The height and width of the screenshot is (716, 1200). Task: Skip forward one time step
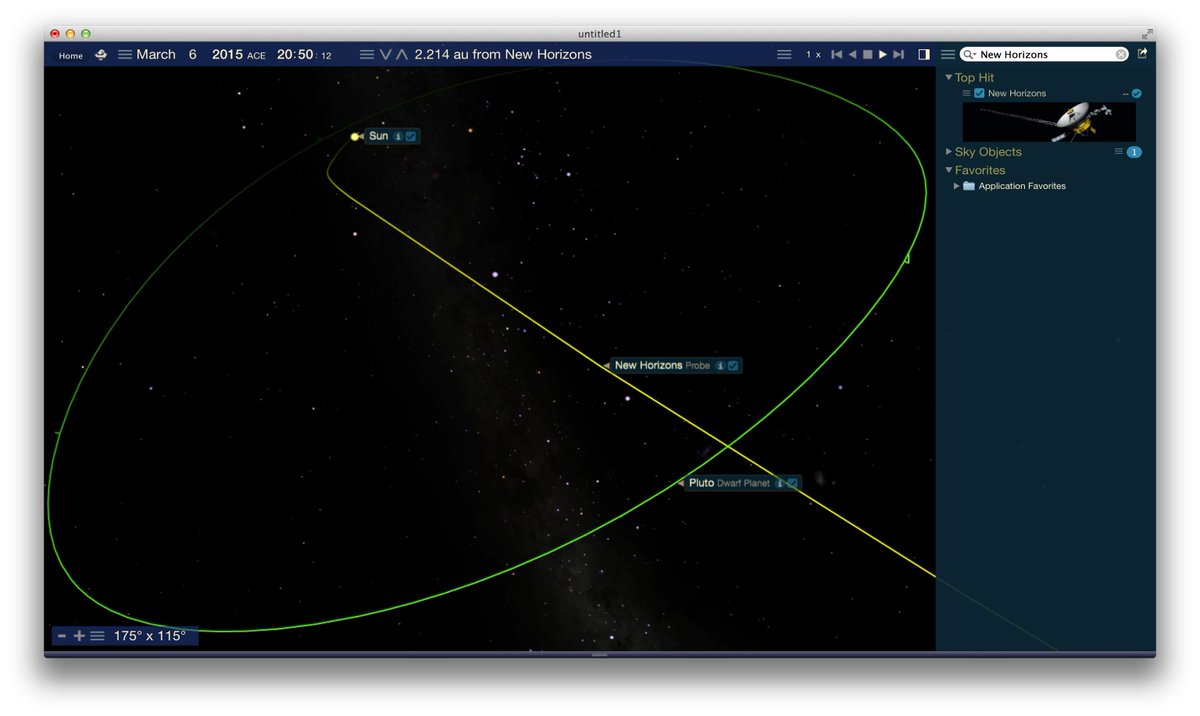899,55
